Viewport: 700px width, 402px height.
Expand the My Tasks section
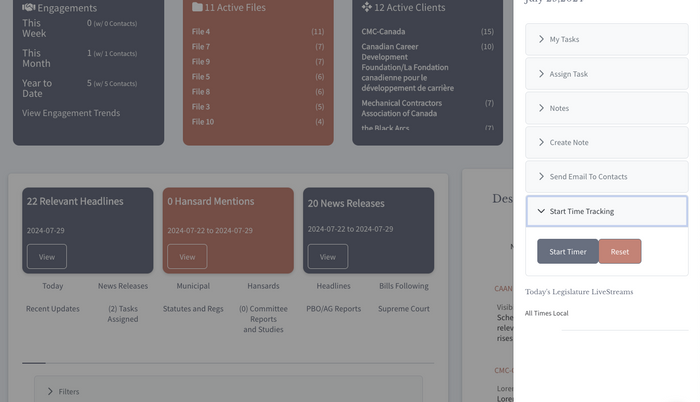click(606, 39)
